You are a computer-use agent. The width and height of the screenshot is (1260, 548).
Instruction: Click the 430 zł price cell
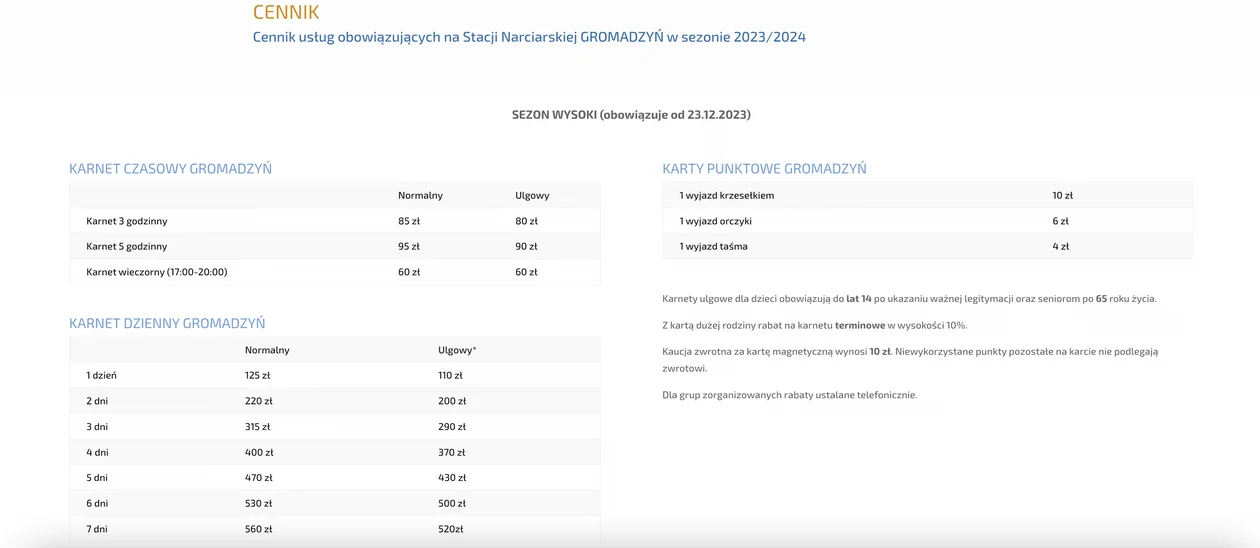(452, 478)
